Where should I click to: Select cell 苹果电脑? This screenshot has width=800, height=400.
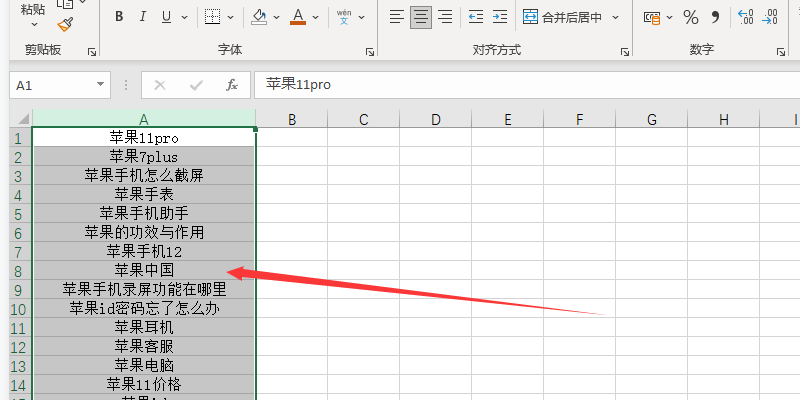[144, 365]
